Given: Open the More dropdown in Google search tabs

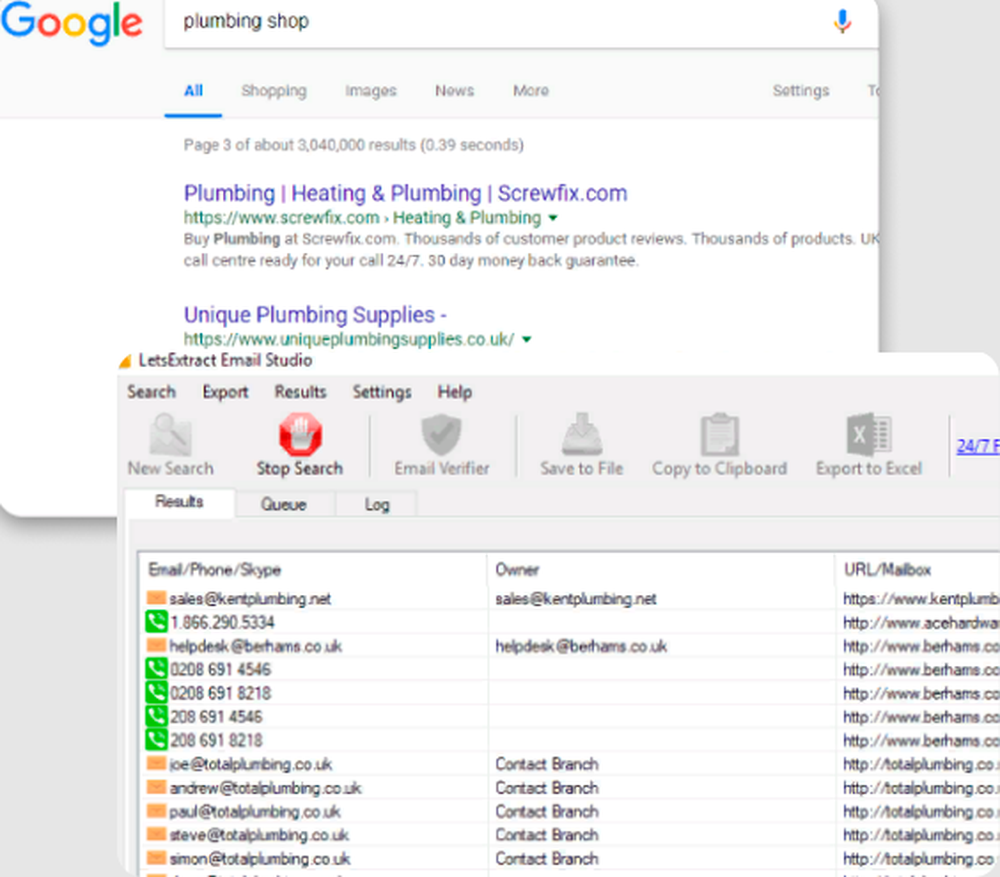Looking at the screenshot, I should click(x=531, y=91).
